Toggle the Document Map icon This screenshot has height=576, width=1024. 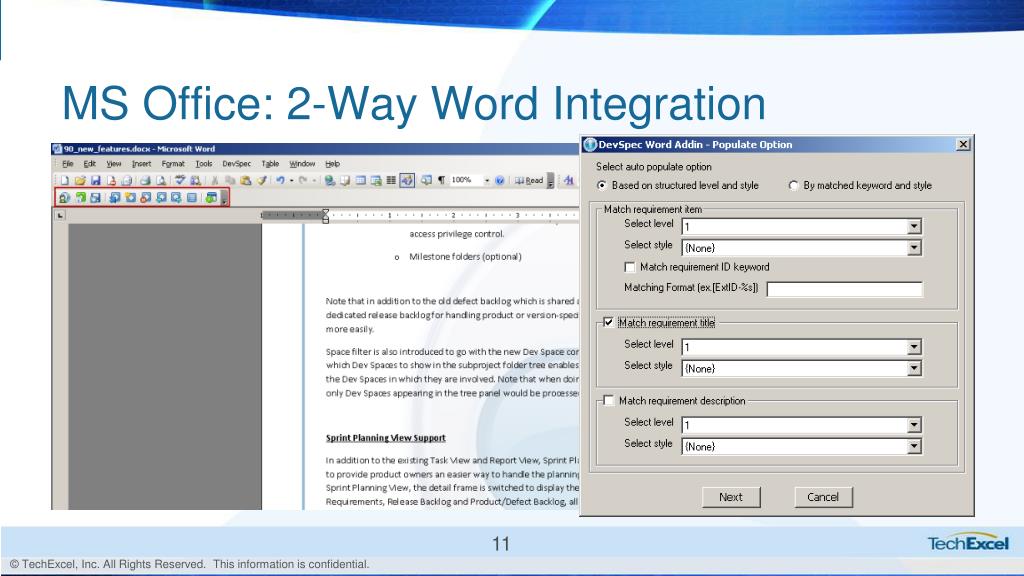[x=426, y=180]
